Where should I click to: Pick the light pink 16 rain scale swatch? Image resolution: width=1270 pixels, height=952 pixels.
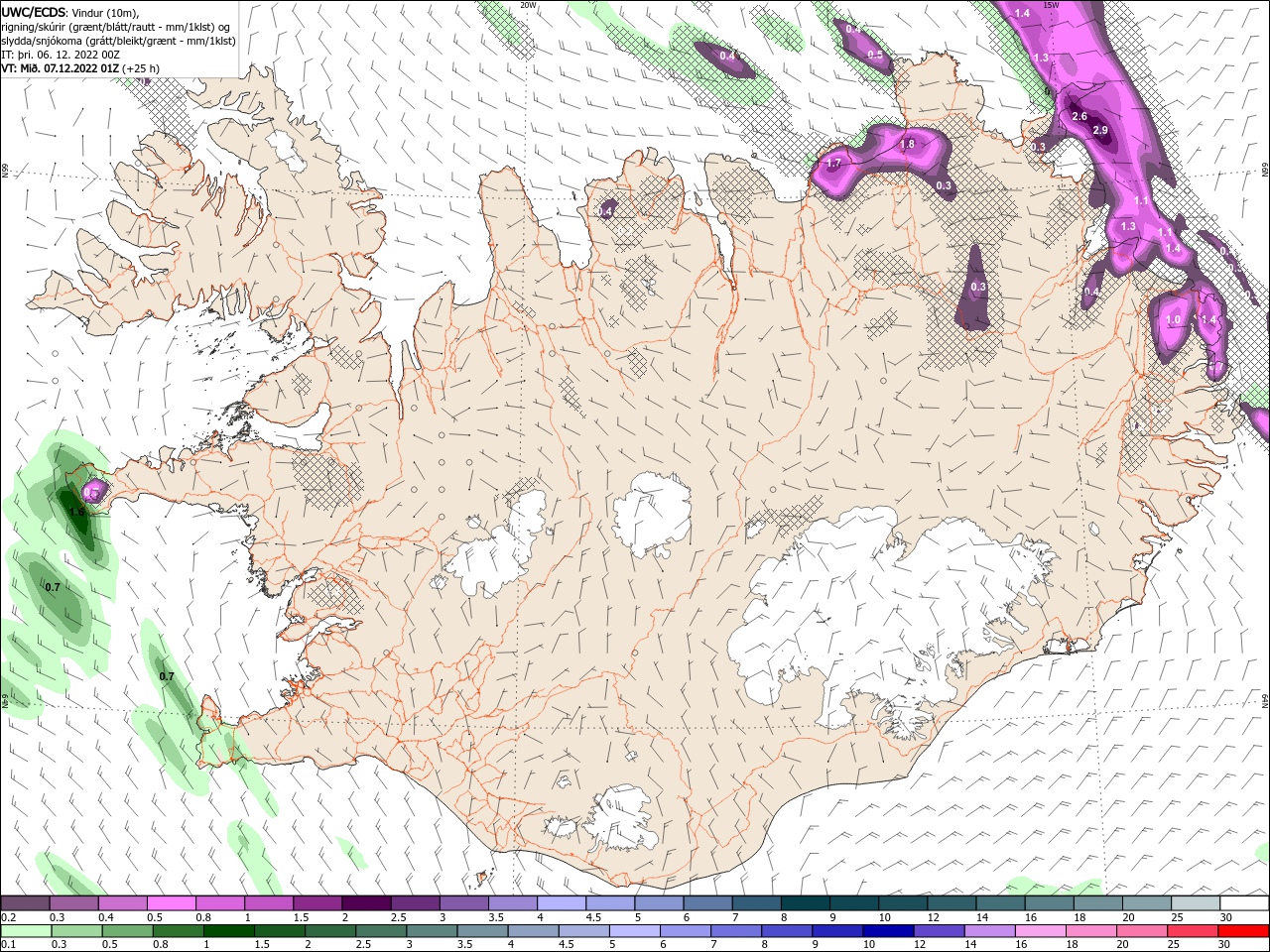click(x=1041, y=931)
